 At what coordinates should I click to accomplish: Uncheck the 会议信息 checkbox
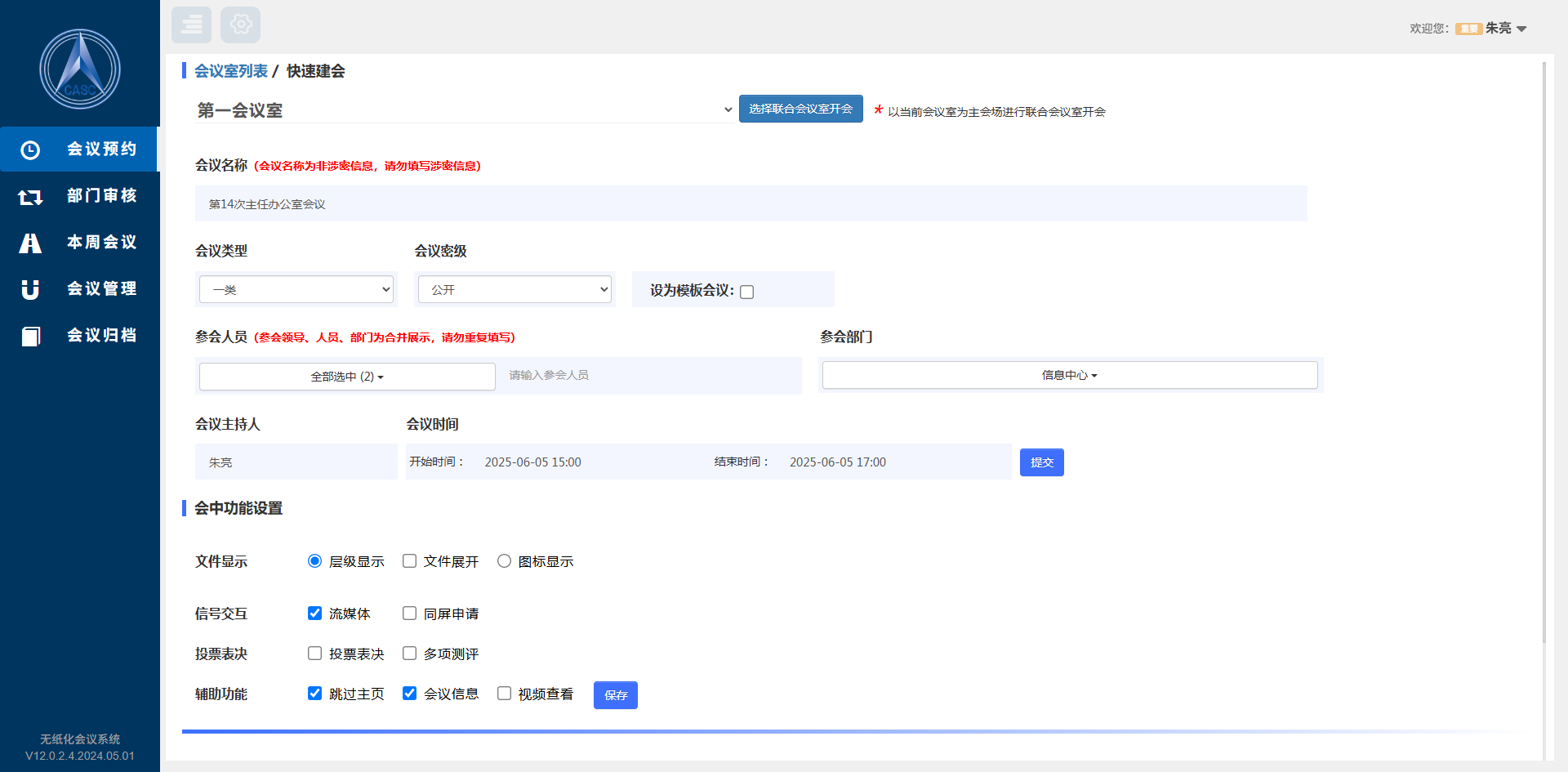click(409, 694)
